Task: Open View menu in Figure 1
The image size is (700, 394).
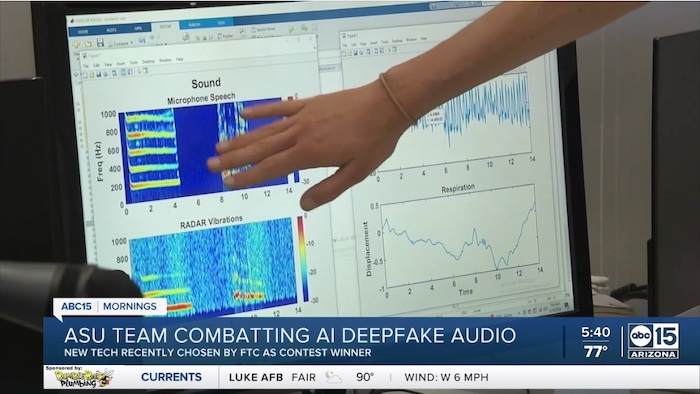Action: coord(108,65)
